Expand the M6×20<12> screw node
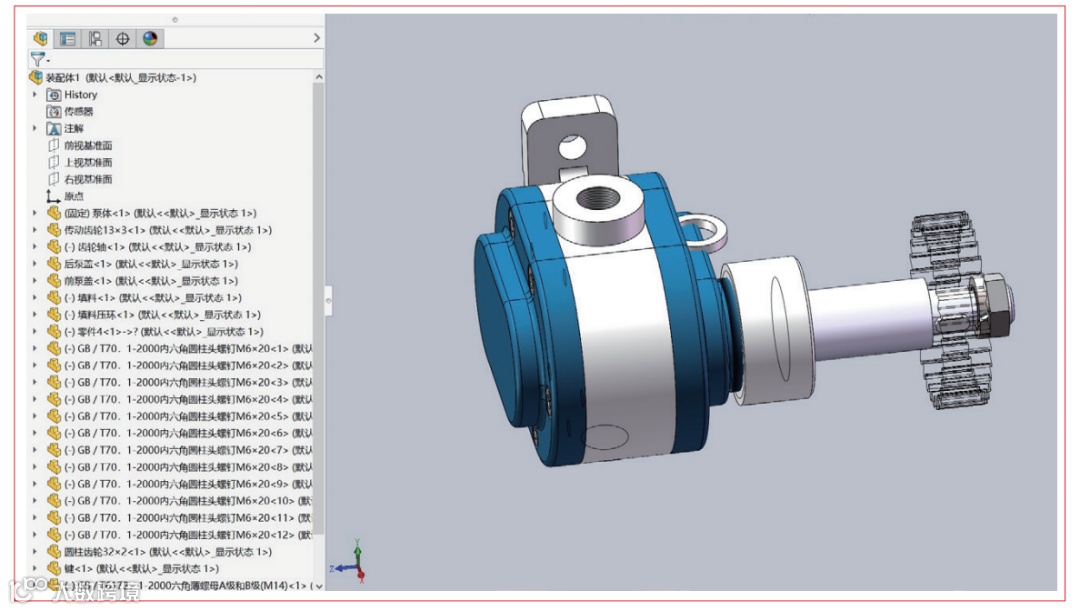 (34, 535)
